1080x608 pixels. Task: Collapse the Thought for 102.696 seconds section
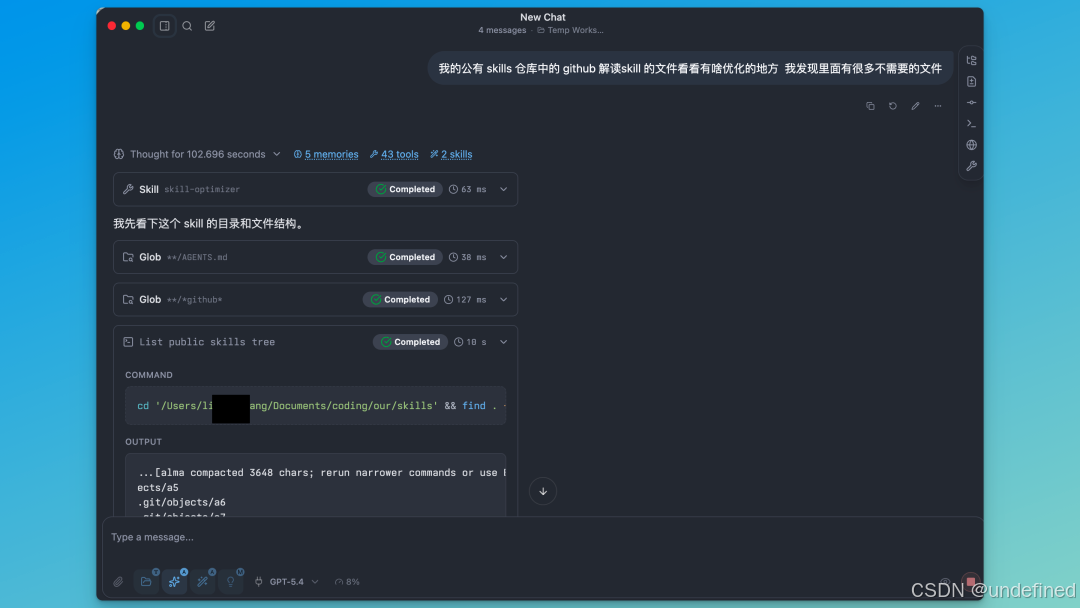click(x=197, y=154)
